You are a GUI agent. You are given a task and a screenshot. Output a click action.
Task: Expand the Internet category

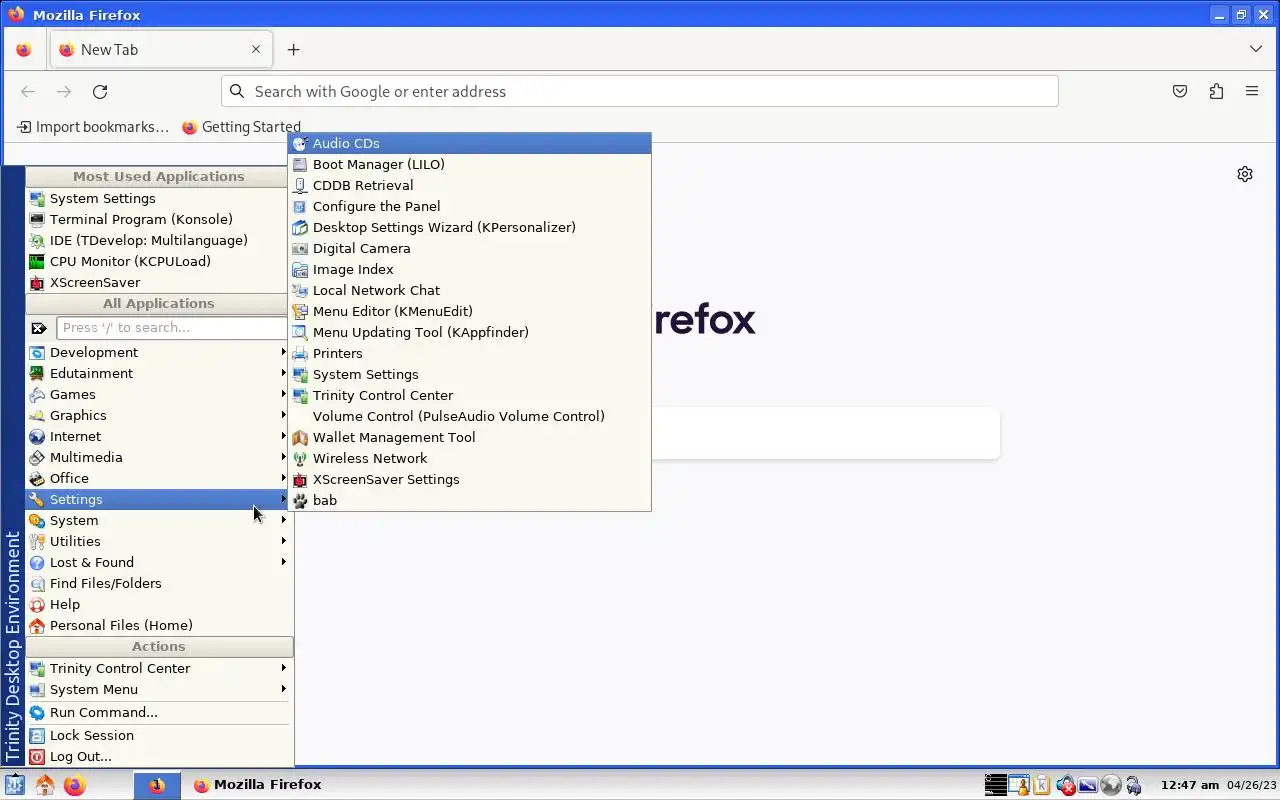[x=159, y=436]
